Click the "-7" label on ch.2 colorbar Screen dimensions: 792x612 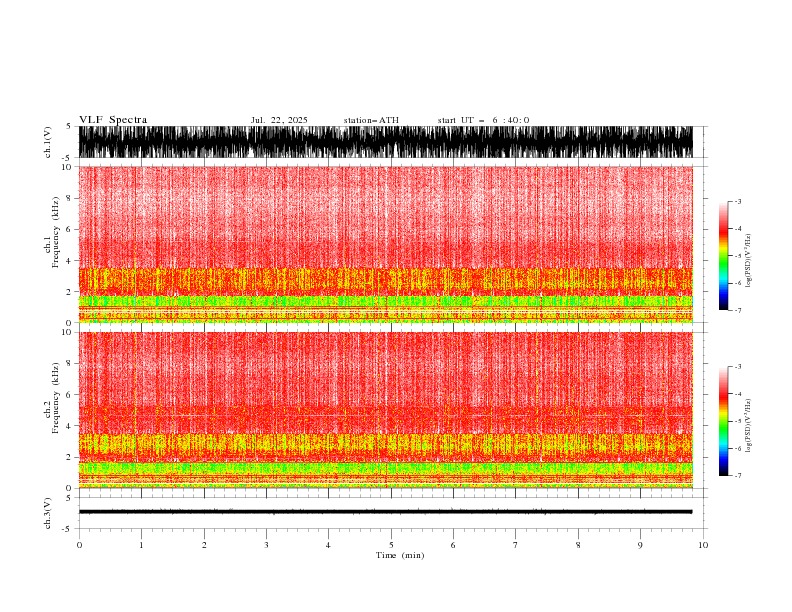click(738, 476)
